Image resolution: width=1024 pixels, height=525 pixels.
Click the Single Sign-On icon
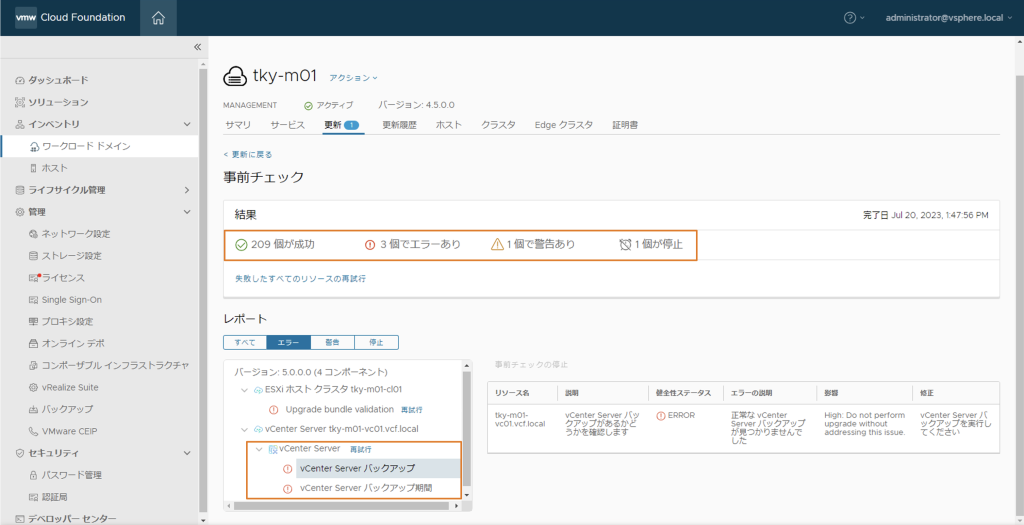pos(33,300)
